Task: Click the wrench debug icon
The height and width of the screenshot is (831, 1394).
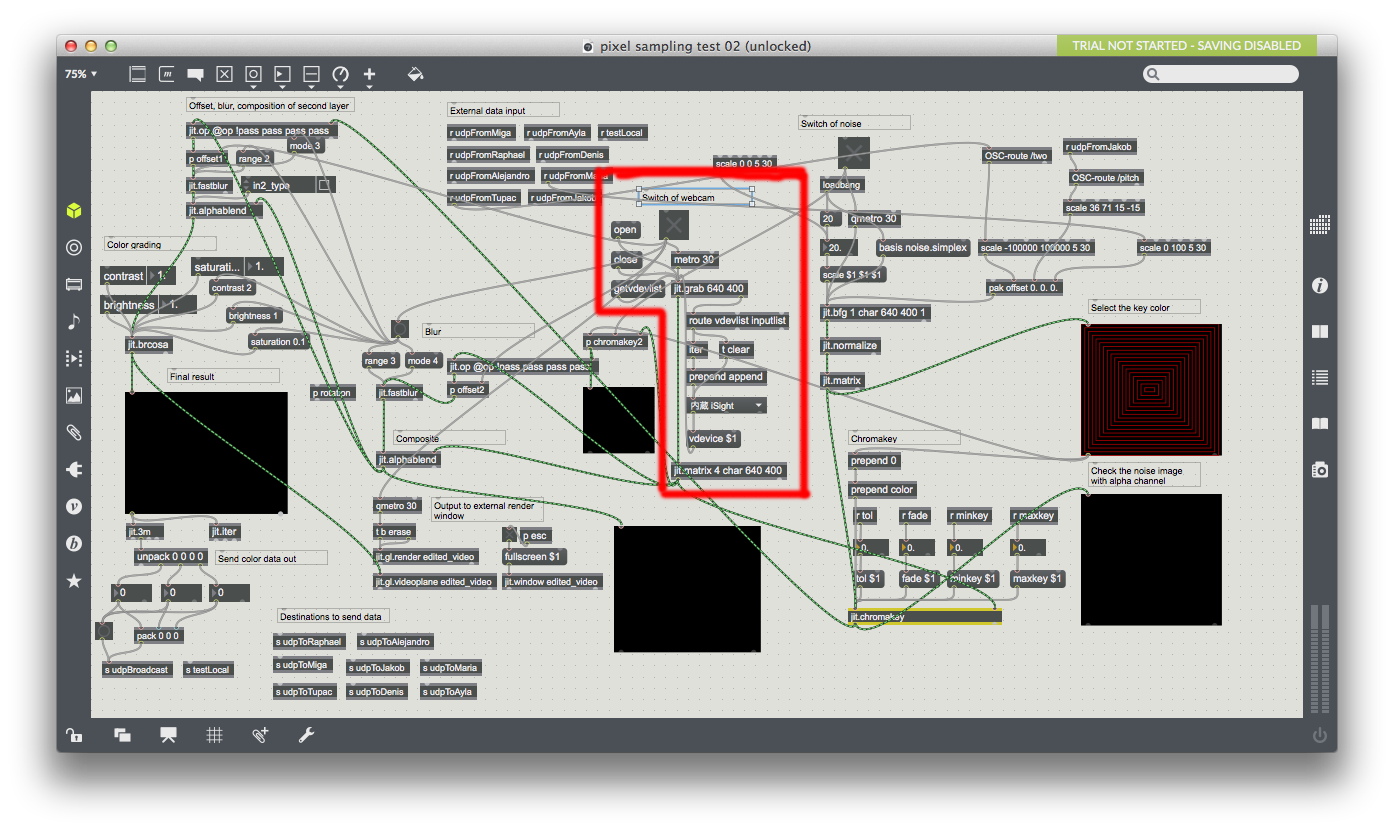Action: [307, 735]
